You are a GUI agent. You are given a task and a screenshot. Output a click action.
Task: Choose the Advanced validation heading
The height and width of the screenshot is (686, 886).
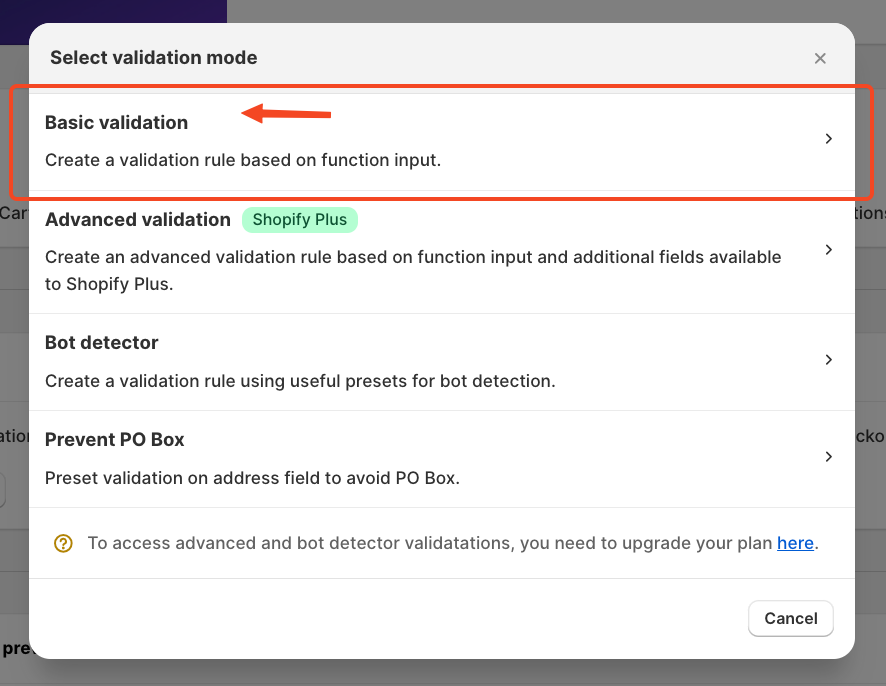[x=138, y=220]
